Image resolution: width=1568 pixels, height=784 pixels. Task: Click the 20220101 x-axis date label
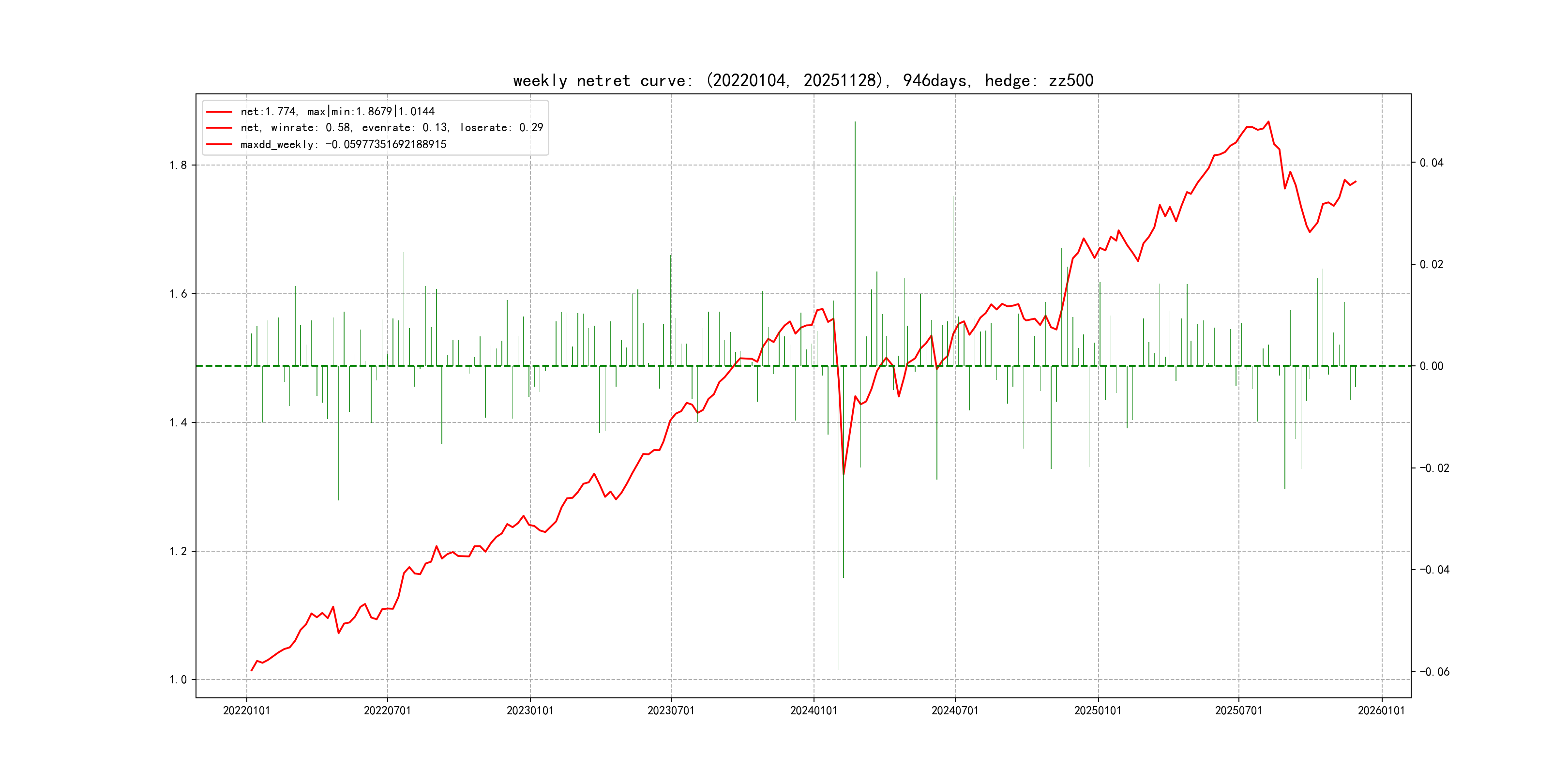click(246, 710)
